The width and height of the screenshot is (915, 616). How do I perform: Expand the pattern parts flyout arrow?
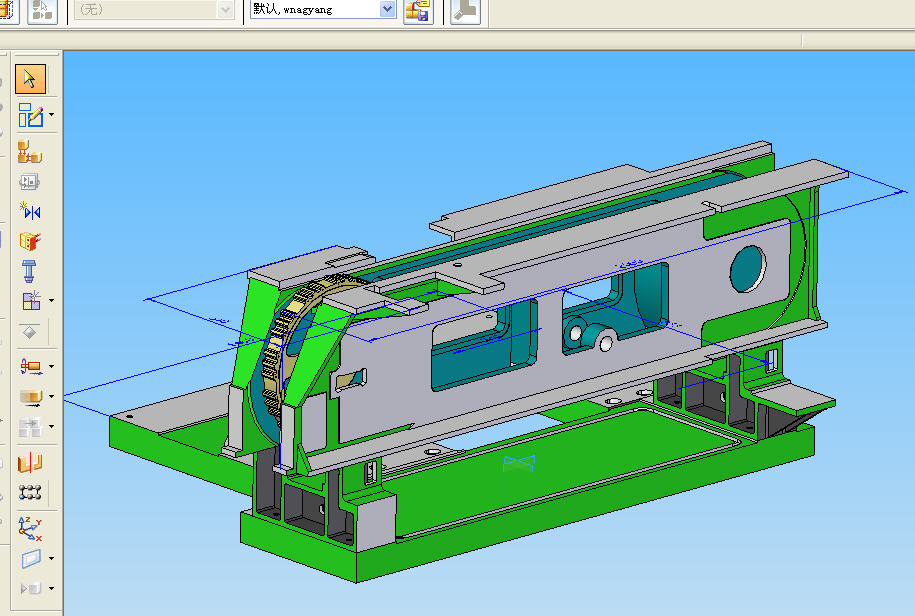(51, 300)
